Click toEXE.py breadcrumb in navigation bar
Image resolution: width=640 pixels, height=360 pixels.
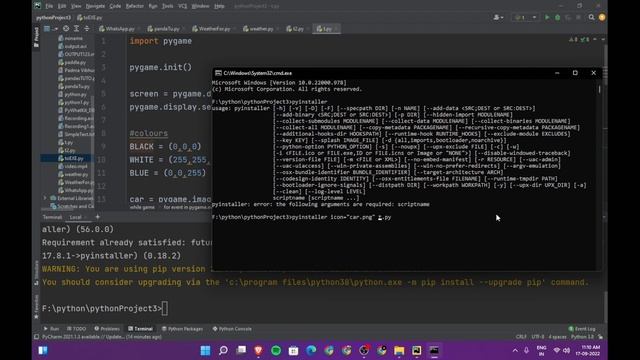click(90, 18)
